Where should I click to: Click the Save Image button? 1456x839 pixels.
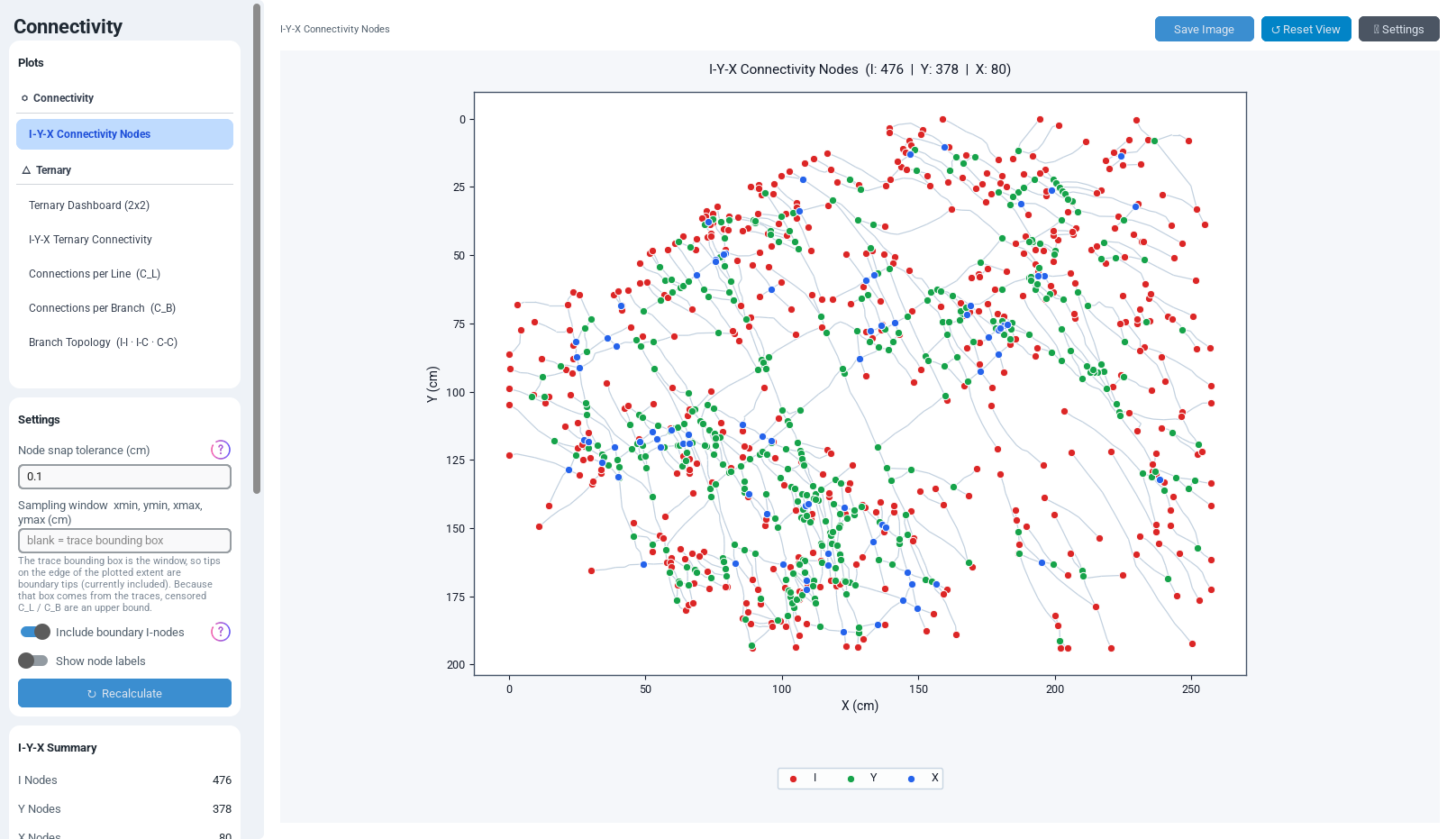tap(1204, 29)
